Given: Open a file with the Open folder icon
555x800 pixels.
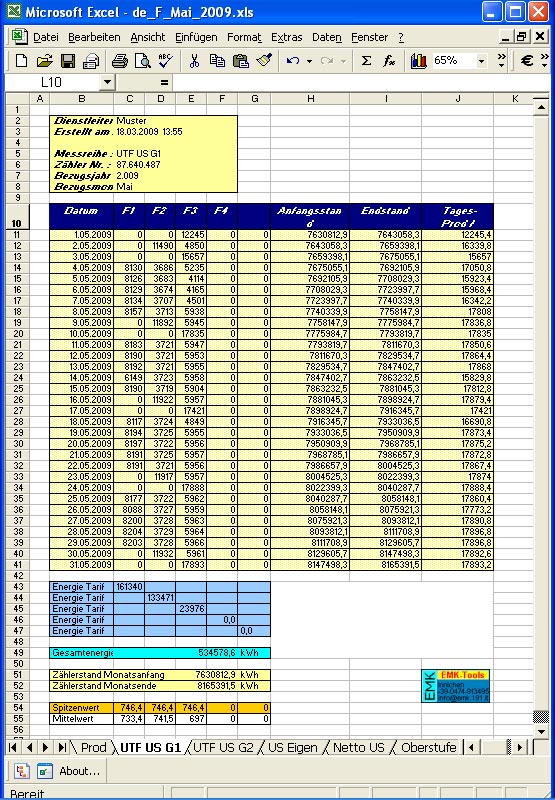Looking at the screenshot, I should [45, 61].
